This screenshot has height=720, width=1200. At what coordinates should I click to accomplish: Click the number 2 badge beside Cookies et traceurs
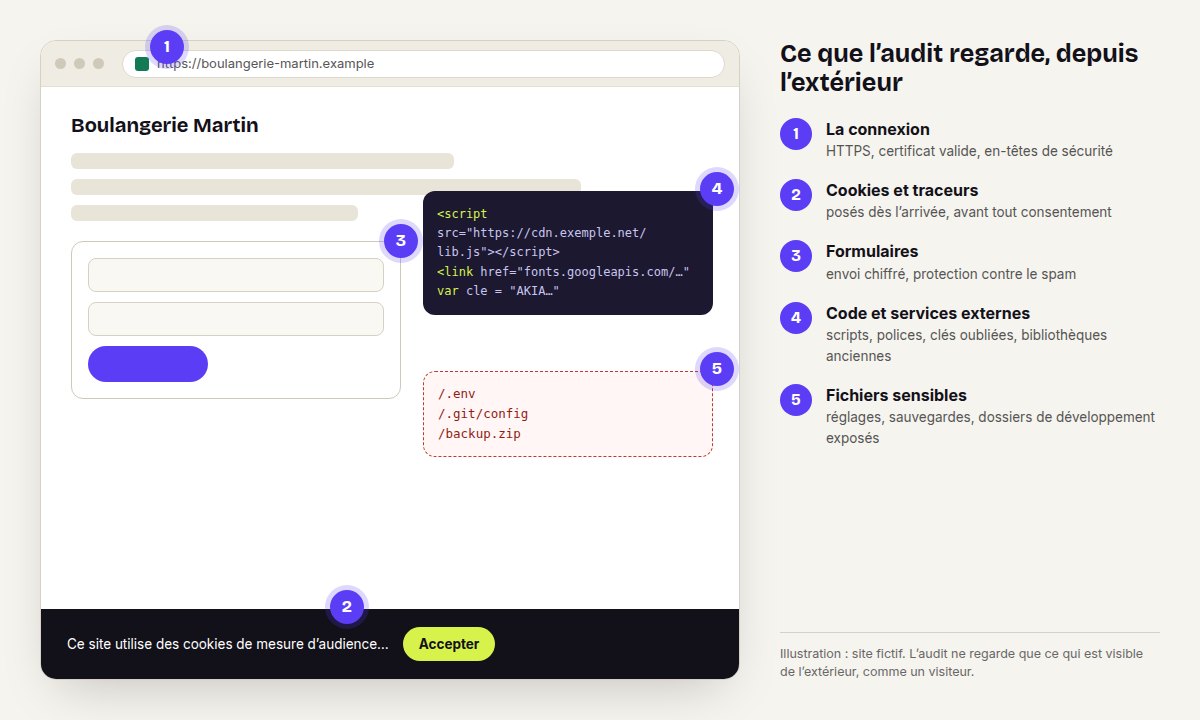(796, 195)
